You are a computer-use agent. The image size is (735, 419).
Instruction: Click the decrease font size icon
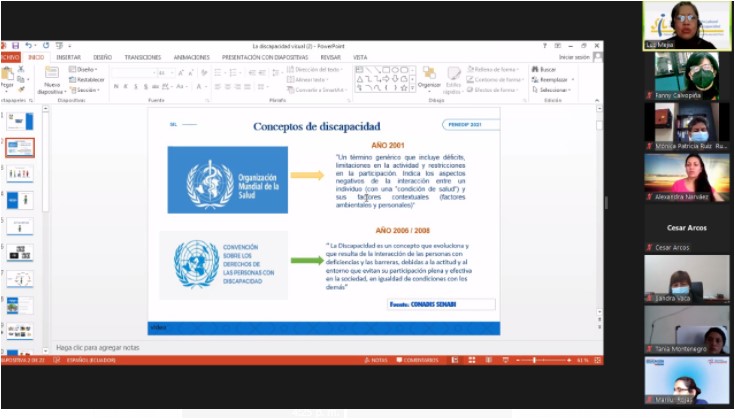coord(191,73)
